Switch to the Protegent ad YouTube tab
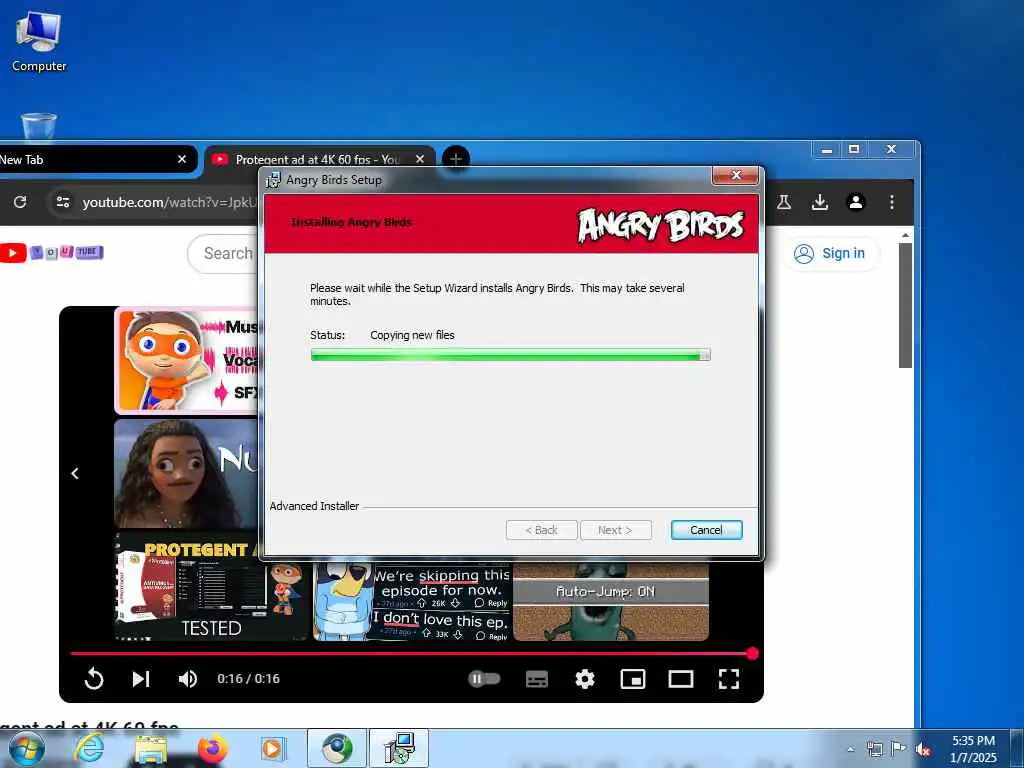 point(317,159)
